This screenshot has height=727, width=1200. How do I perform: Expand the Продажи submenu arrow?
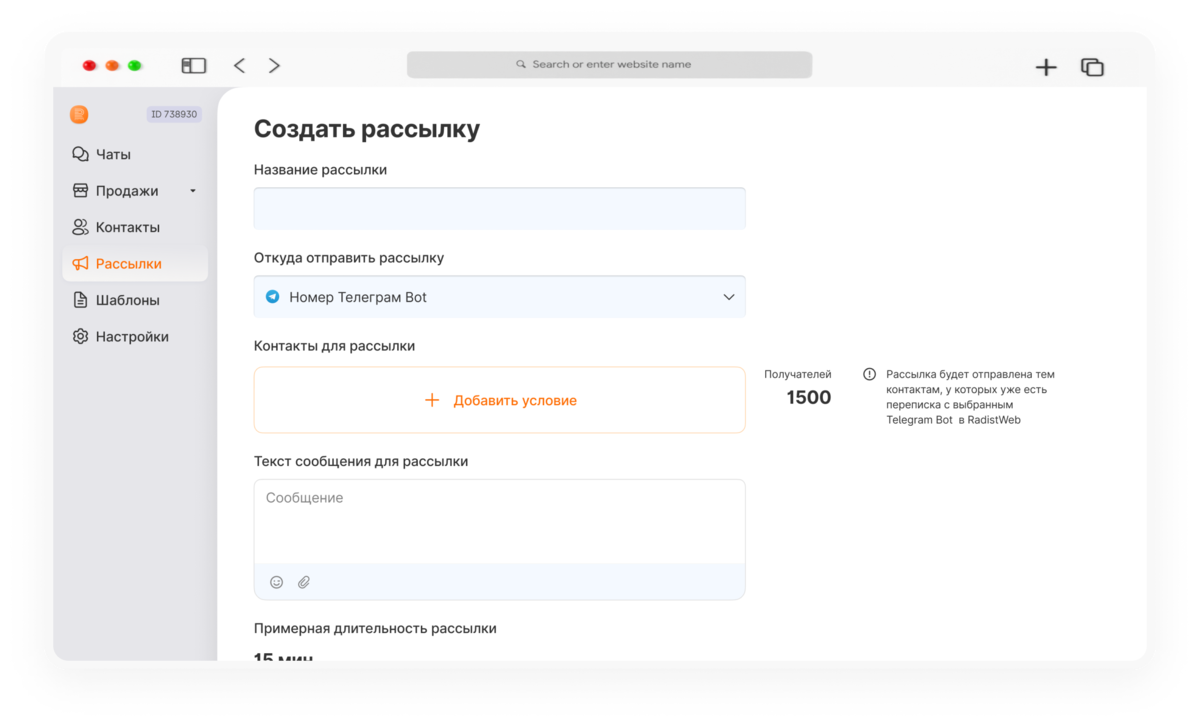(193, 191)
